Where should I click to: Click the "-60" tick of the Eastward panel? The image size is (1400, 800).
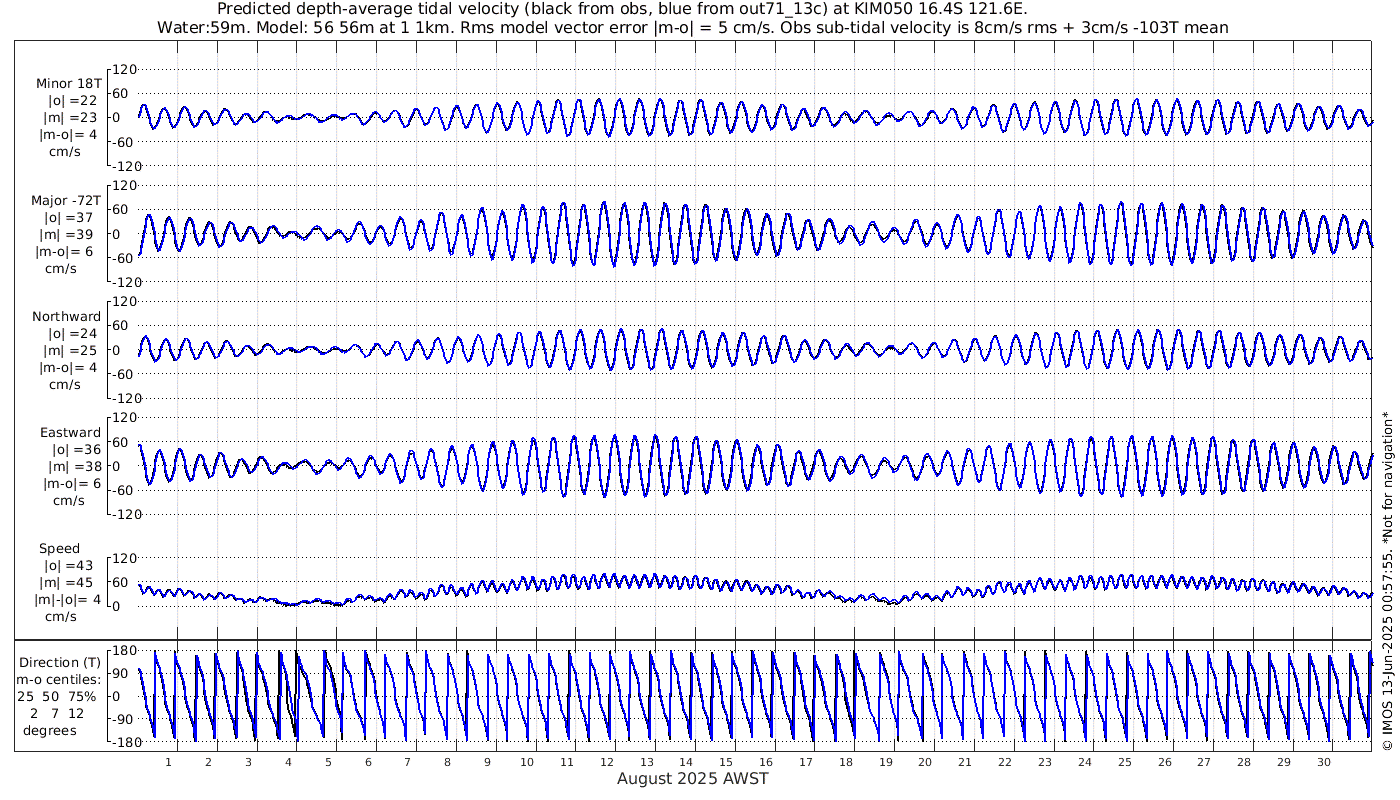[123, 490]
